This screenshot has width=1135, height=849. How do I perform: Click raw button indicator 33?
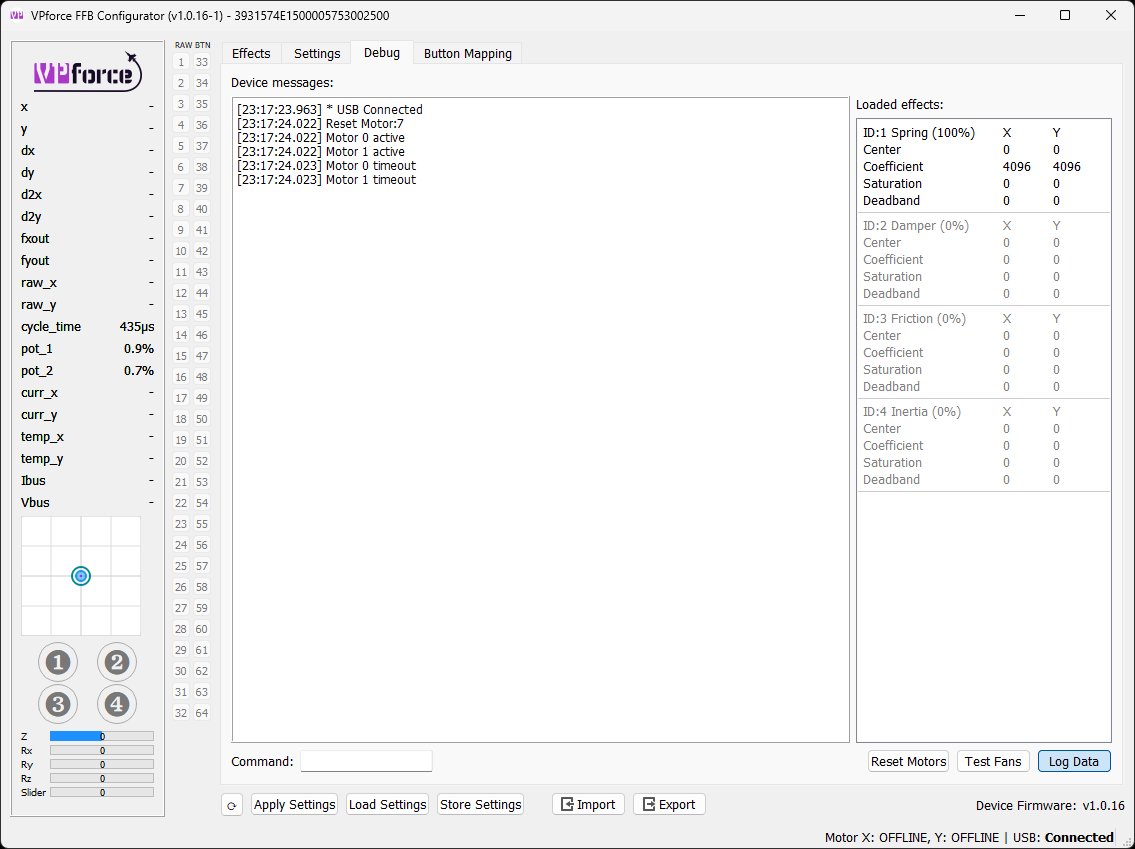click(202, 62)
